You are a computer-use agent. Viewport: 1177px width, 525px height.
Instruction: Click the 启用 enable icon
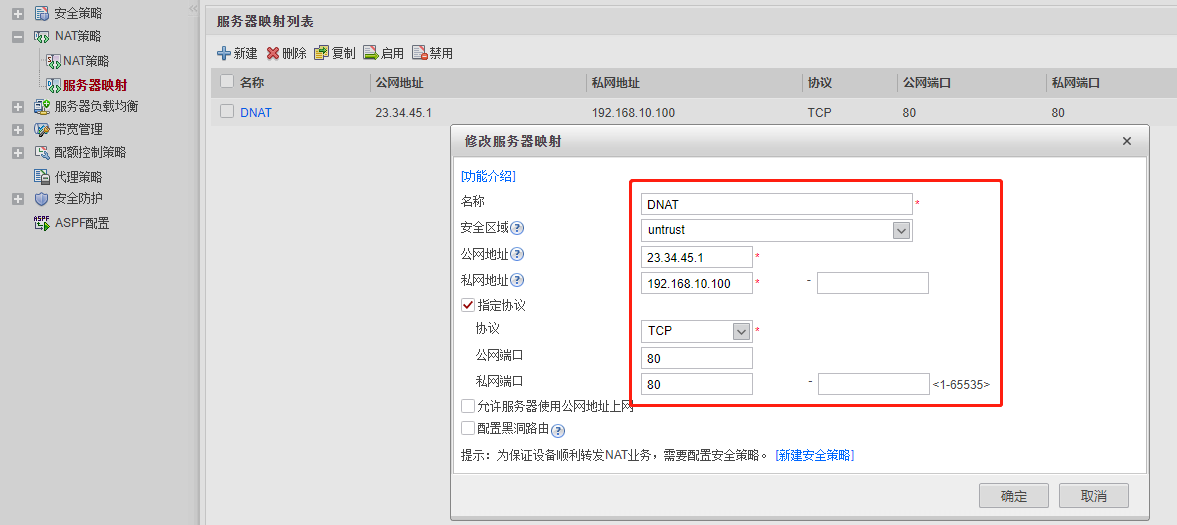[x=371, y=53]
